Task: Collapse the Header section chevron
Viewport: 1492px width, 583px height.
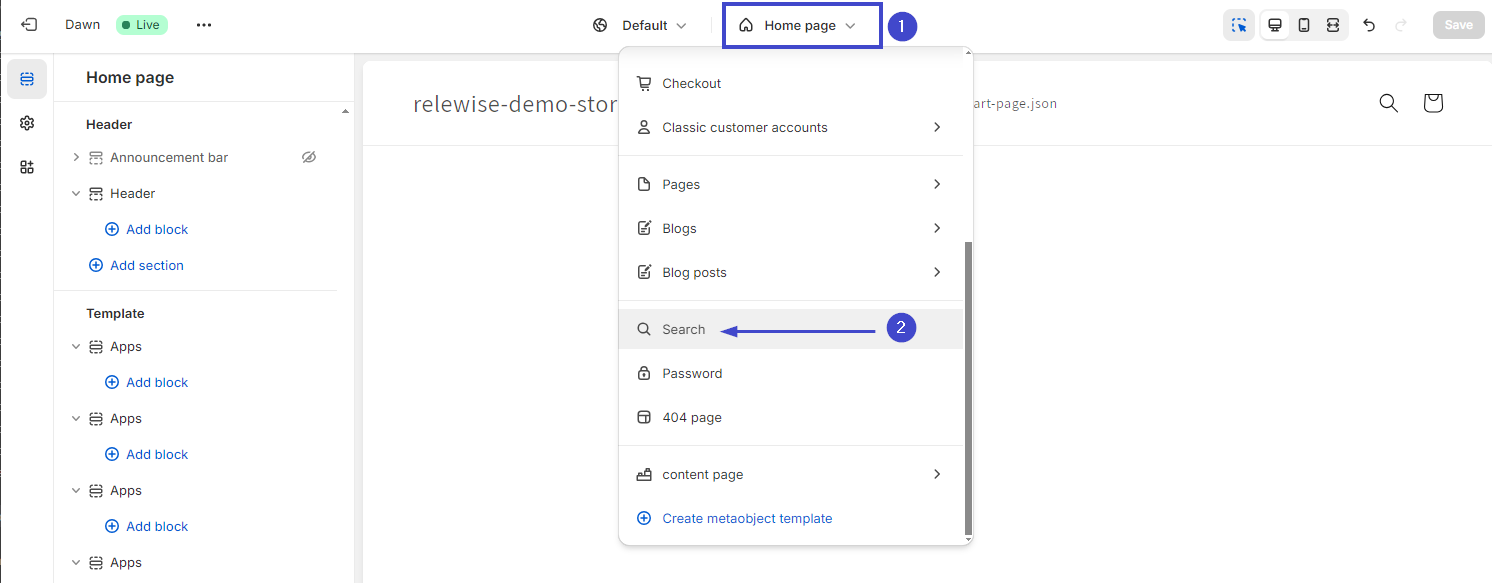Action: click(x=75, y=193)
